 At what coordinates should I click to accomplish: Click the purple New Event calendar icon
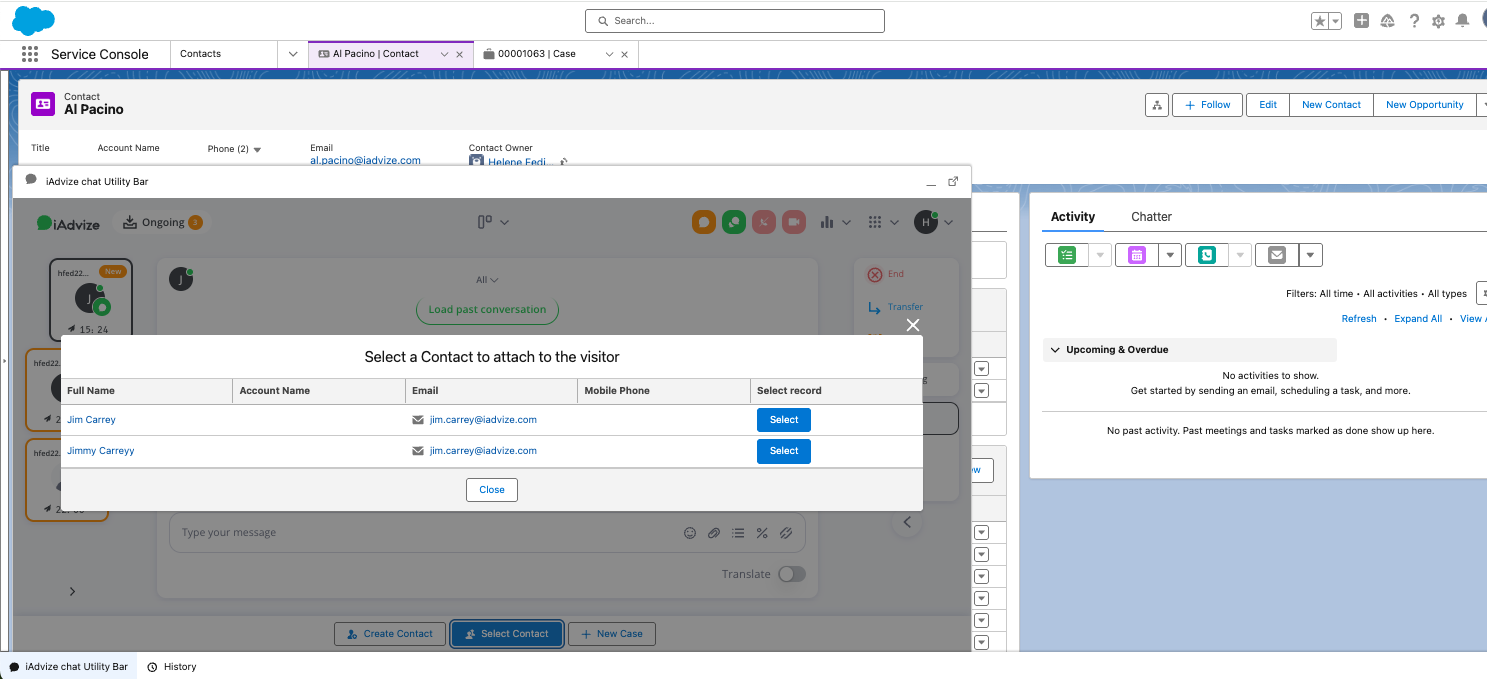point(1137,255)
